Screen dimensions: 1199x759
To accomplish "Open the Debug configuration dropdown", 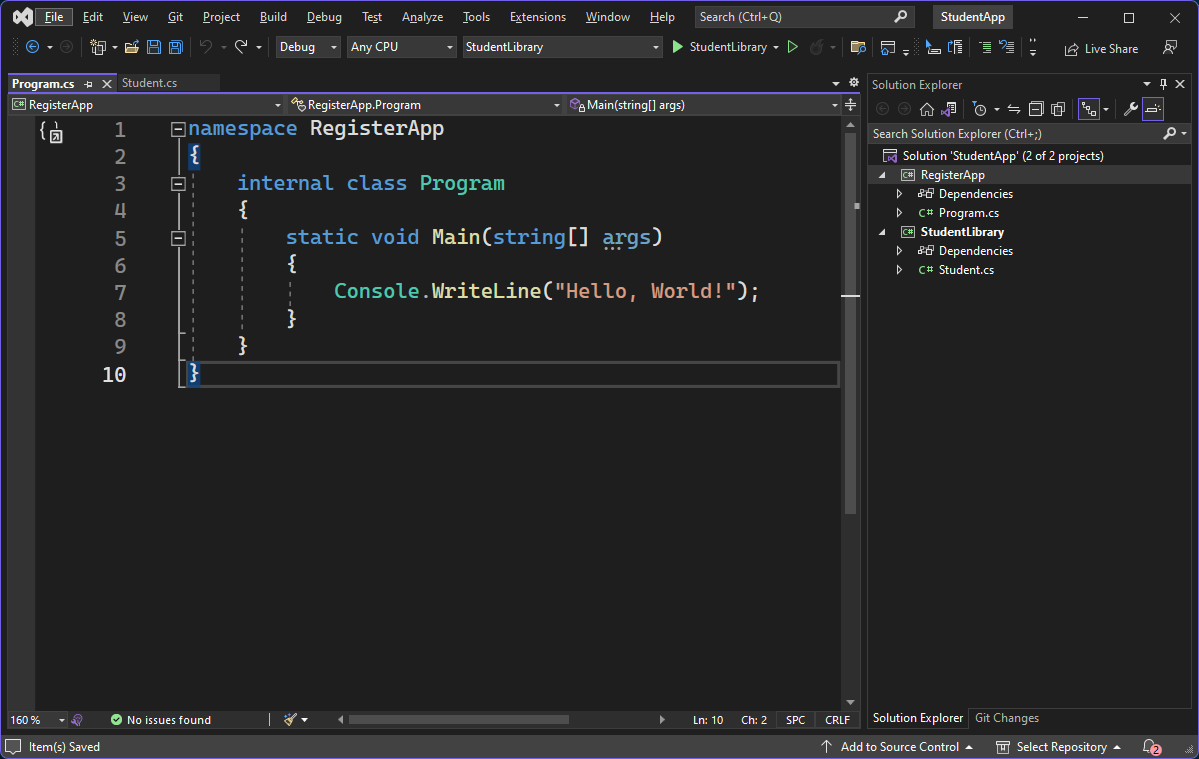I will tap(307, 47).
